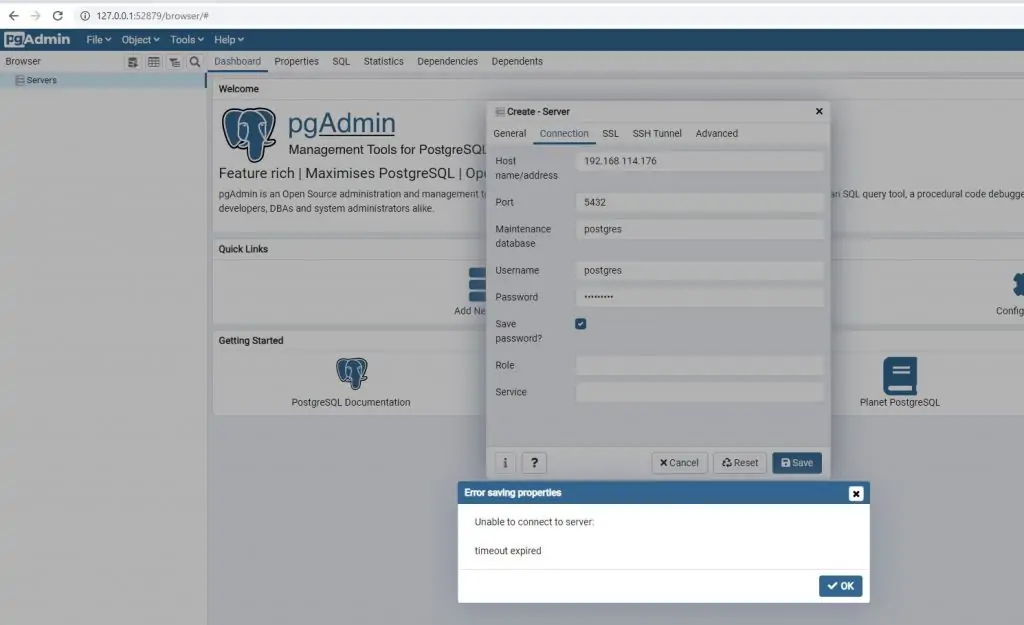Click the View Data grid icon
This screenshot has width=1024, height=625.
[x=154, y=61]
